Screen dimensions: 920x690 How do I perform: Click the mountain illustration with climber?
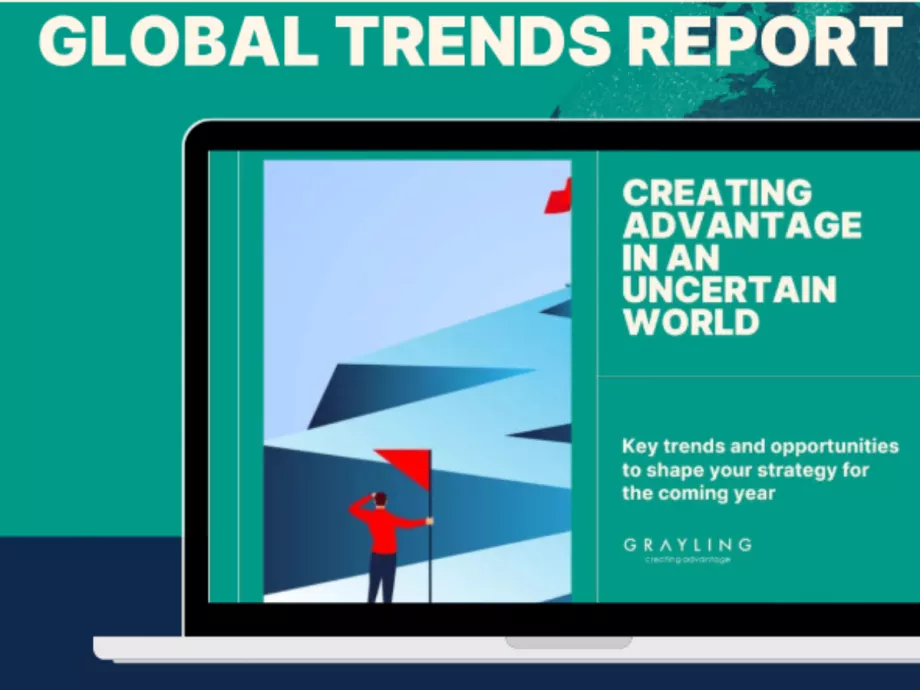point(417,381)
